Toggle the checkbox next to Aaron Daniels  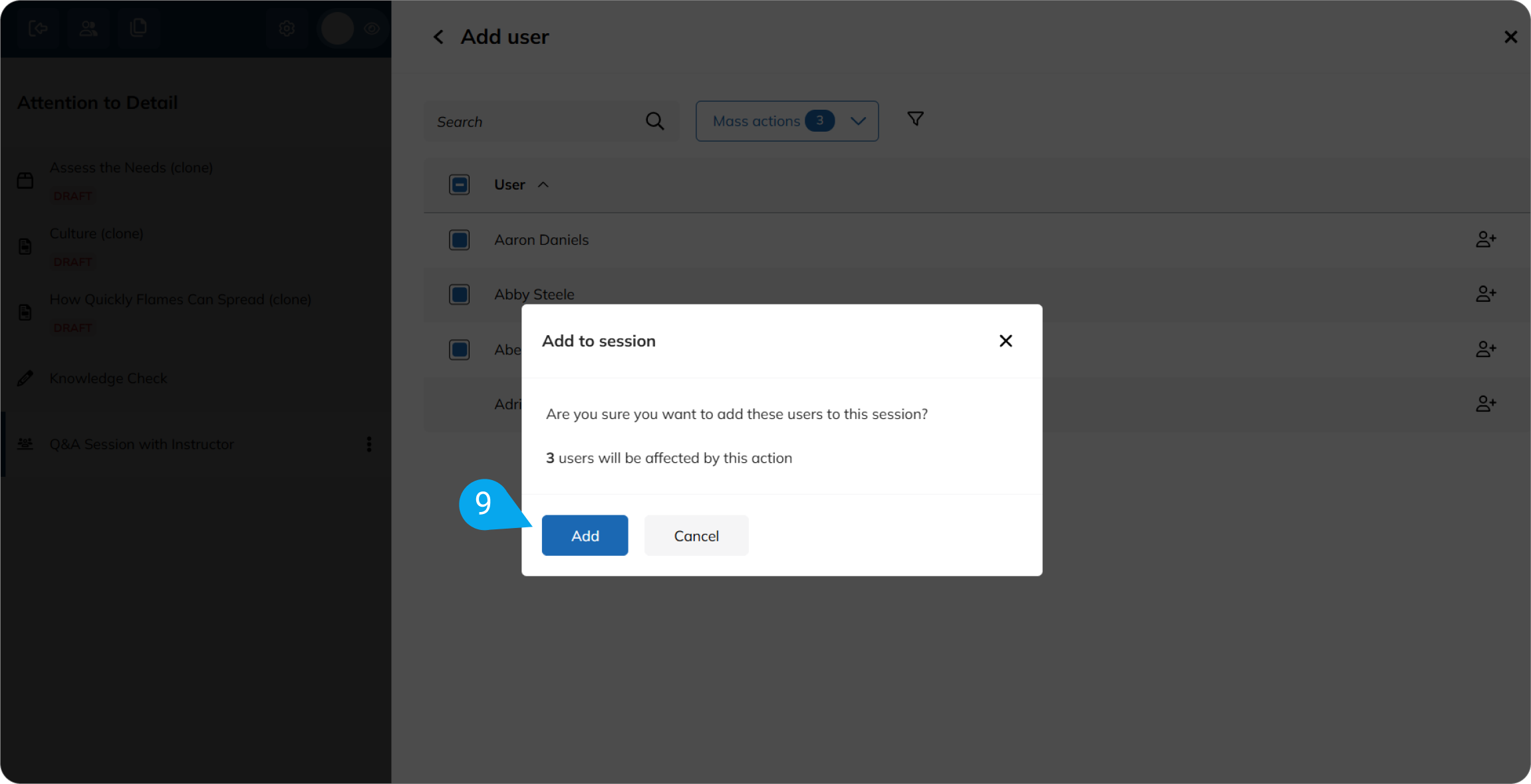(459, 239)
